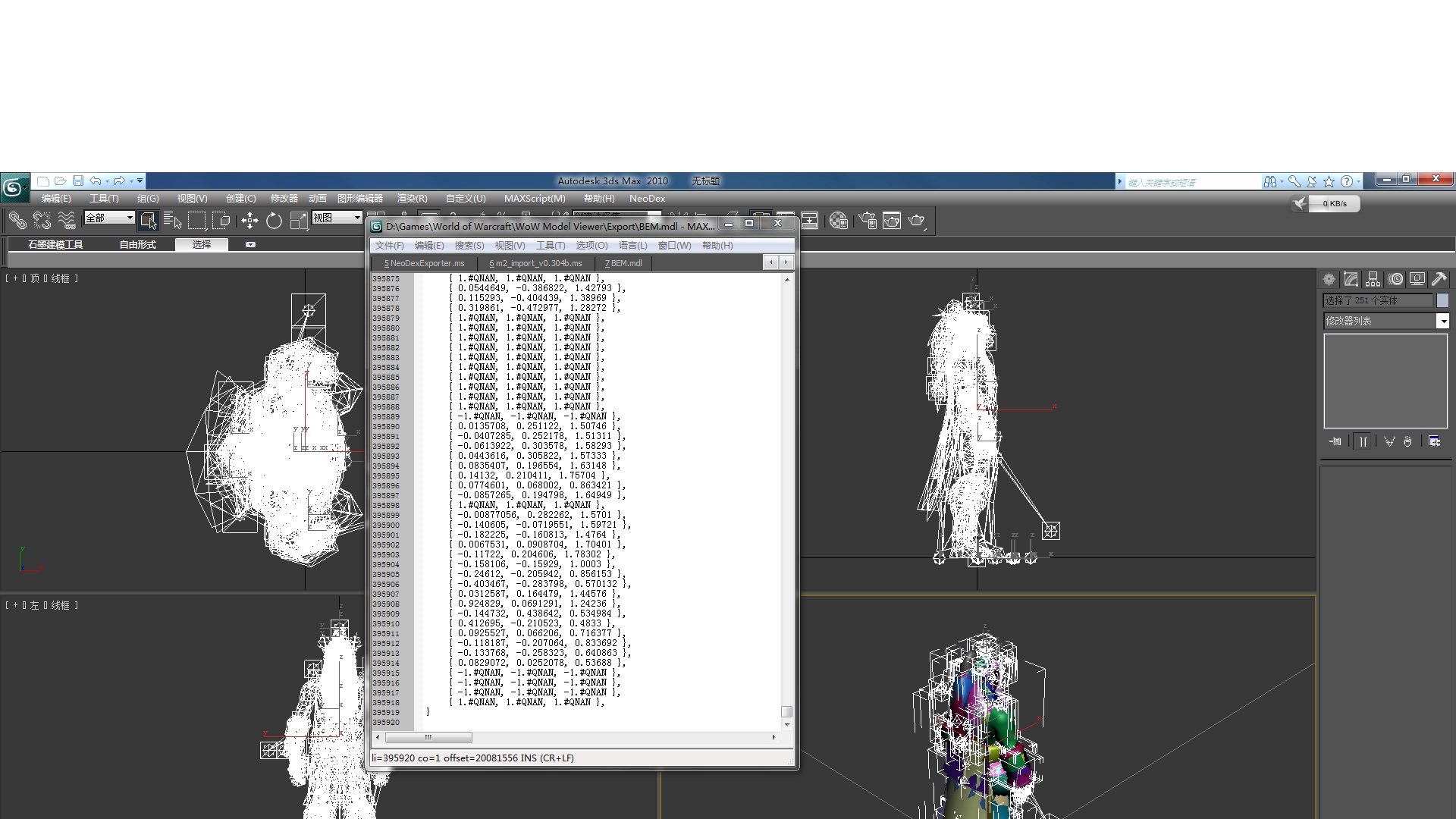1456x819 pixels.
Task: Open the 创建(C) menu
Action: click(x=240, y=199)
